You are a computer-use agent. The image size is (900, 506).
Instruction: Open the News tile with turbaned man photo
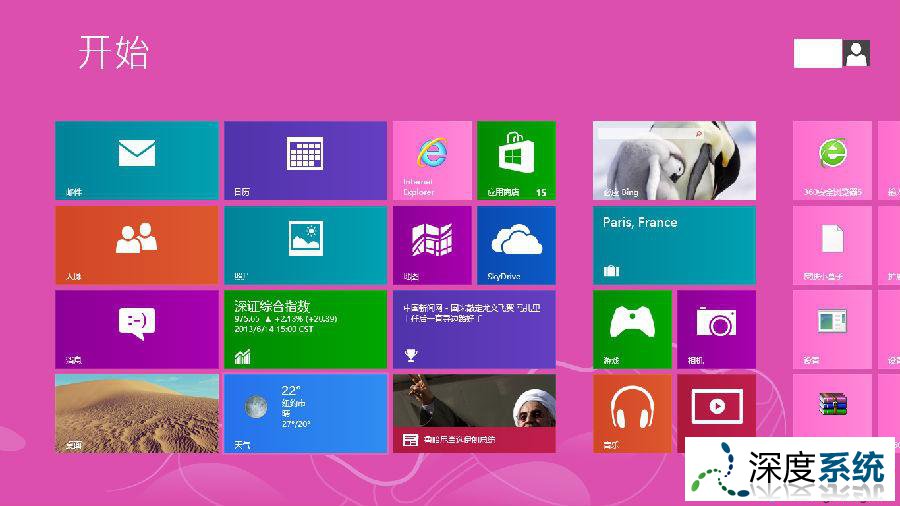474,414
